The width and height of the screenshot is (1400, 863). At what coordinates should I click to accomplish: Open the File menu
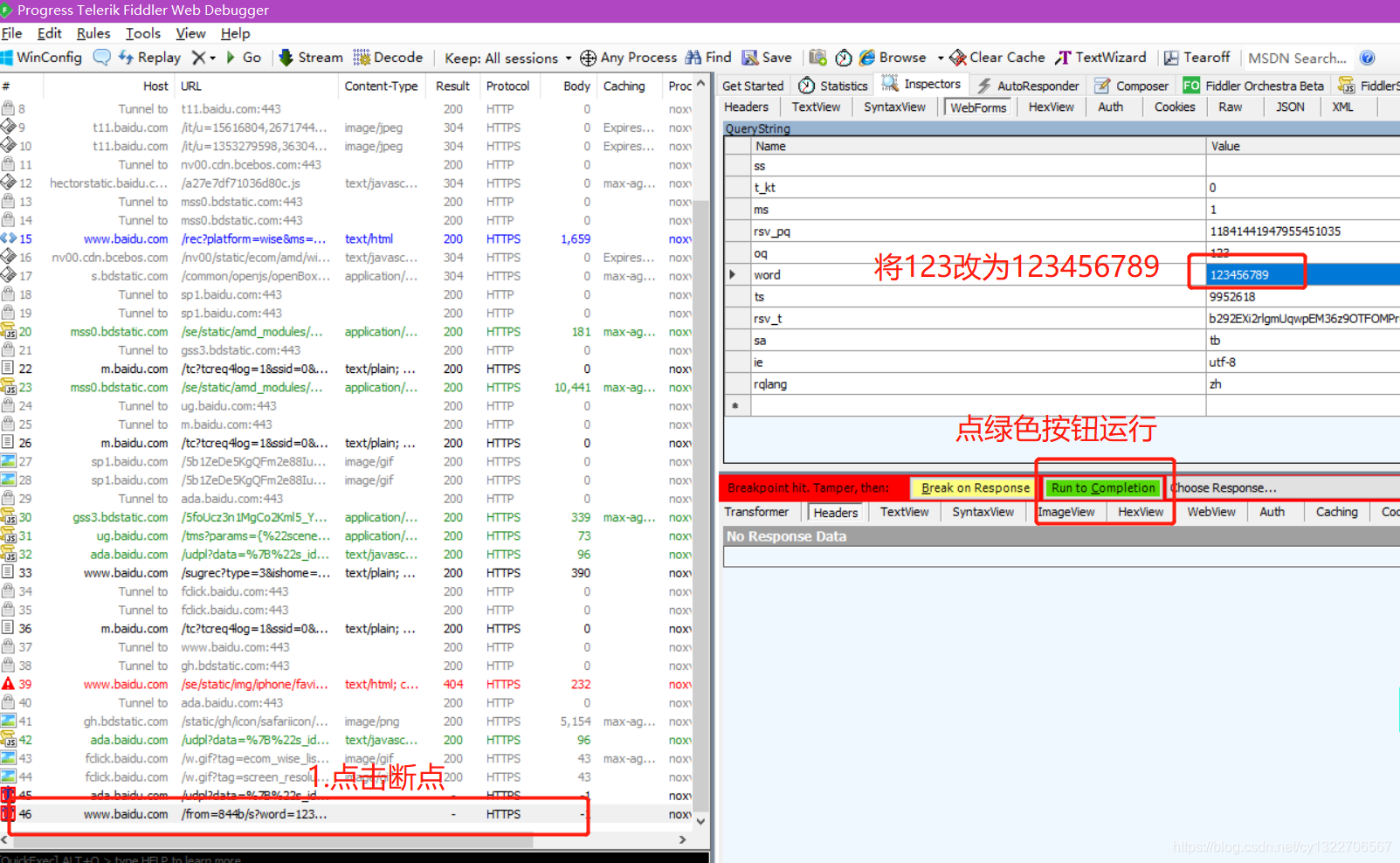12,33
